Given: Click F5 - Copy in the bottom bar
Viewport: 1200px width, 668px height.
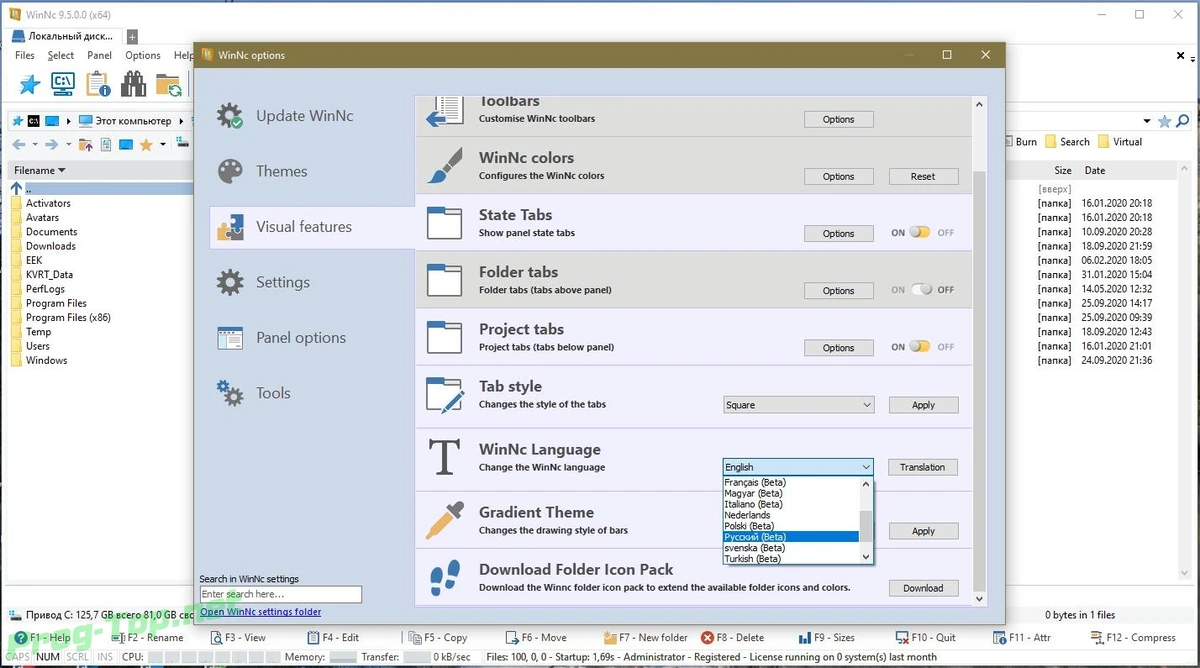Looking at the screenshot, I should [438, 637].
